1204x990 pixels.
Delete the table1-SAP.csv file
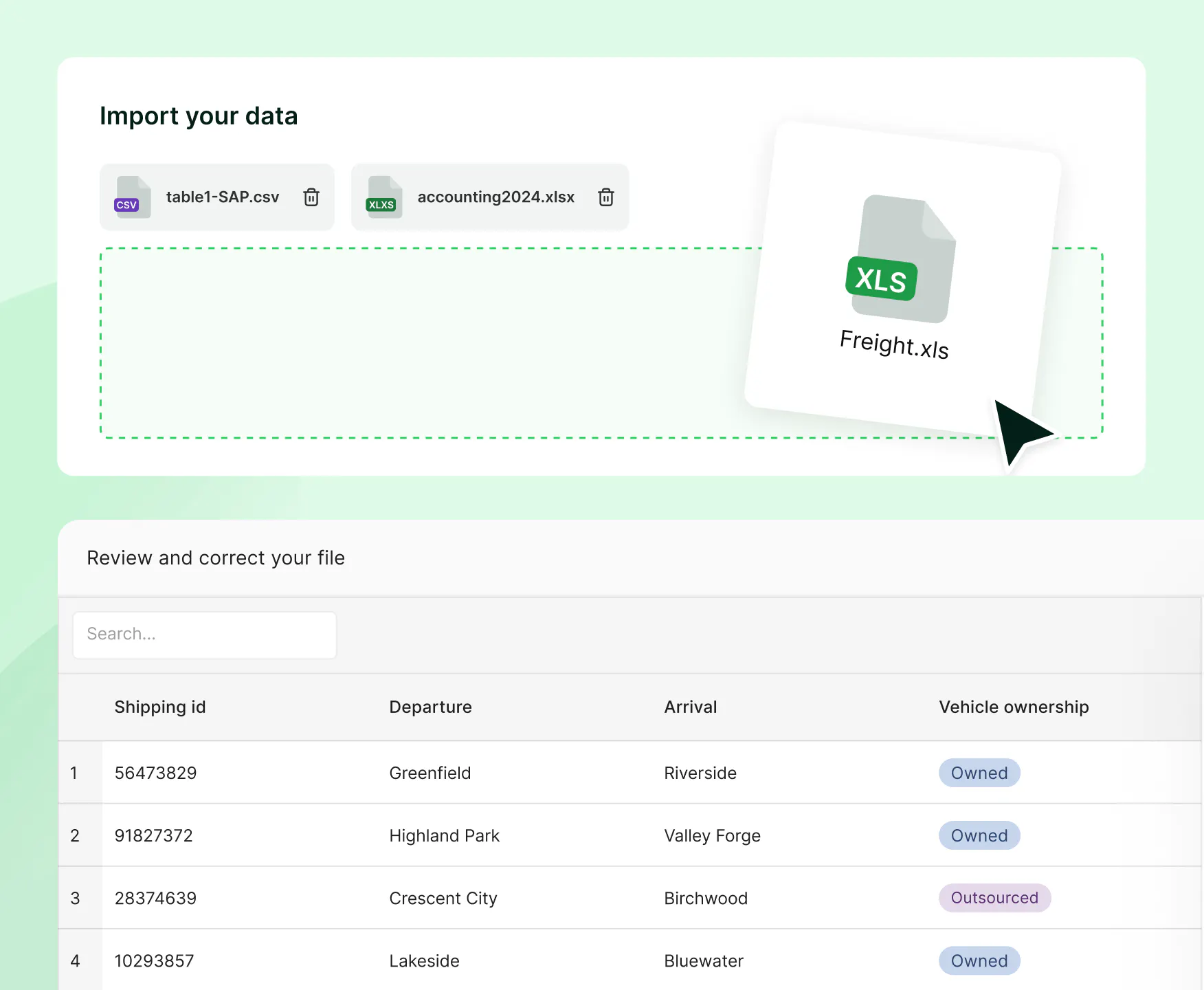coord(311,197)
